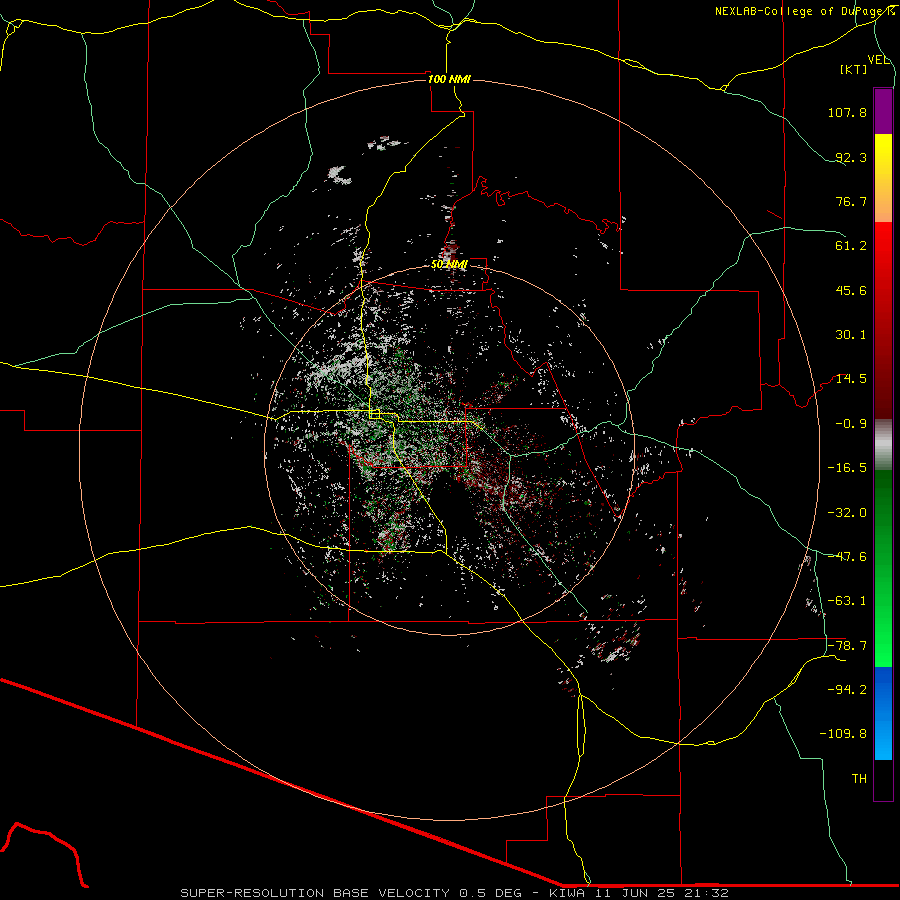
Task: Click the 61.2 legend value
Action: coord(851,246)
